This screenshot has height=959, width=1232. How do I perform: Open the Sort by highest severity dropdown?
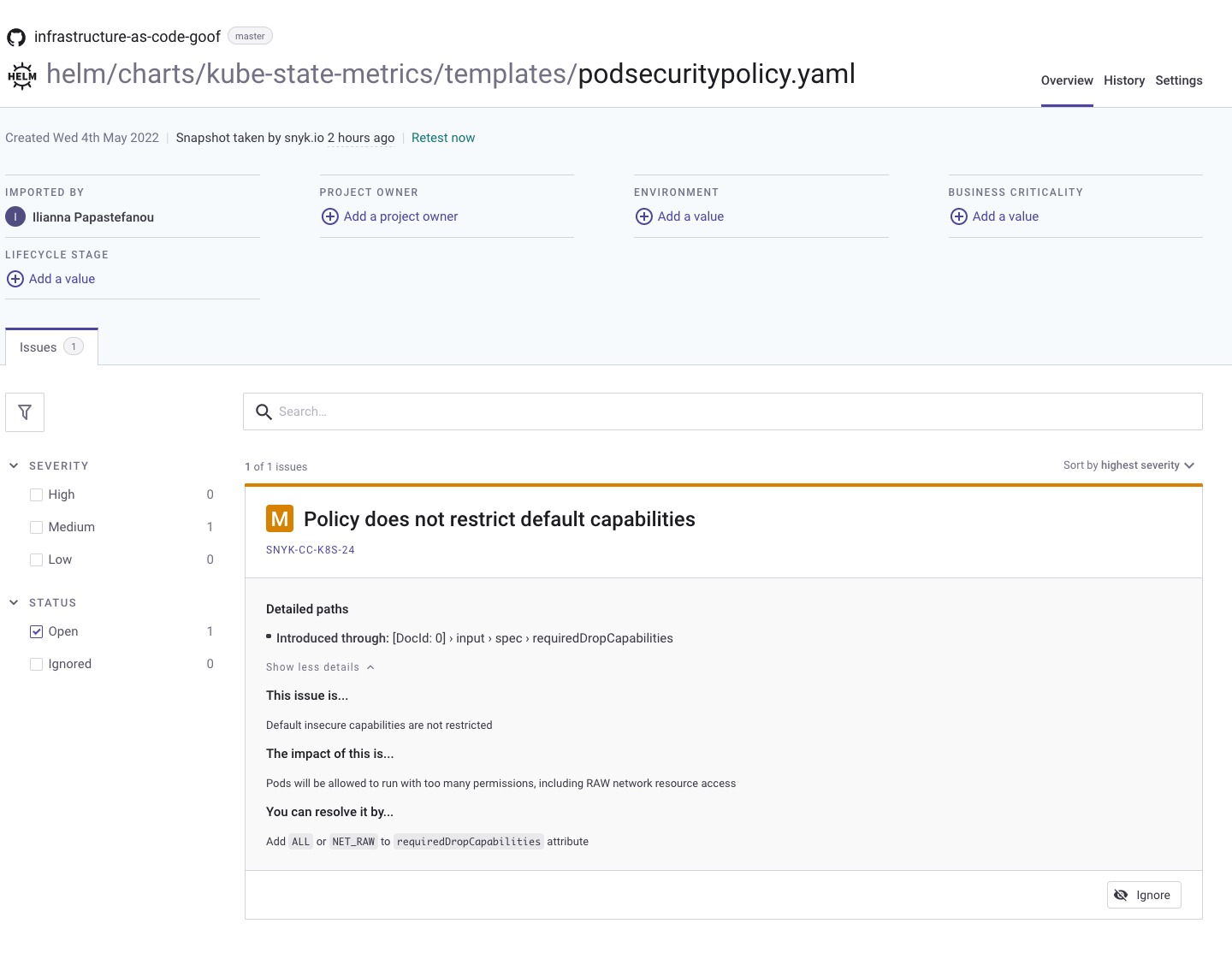click(x=1128, y=465)
